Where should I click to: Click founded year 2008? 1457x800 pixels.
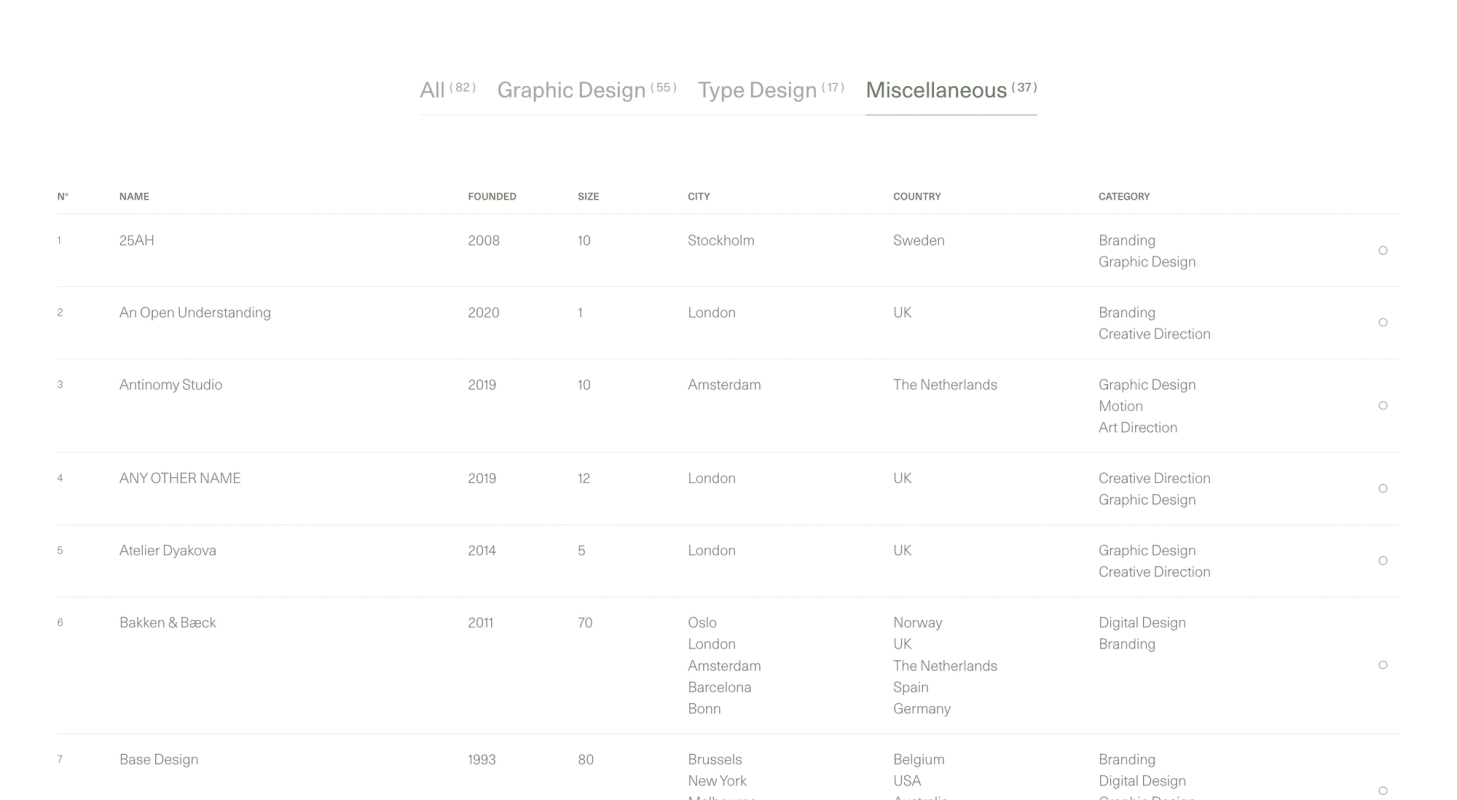[x=484, y=241]
